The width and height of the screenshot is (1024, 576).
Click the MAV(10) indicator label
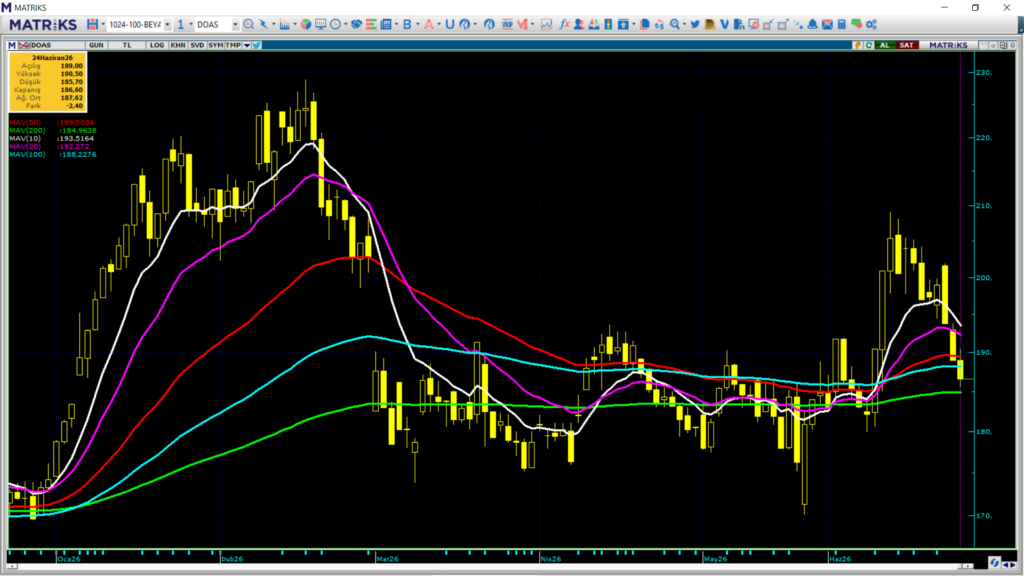[25, 138]
